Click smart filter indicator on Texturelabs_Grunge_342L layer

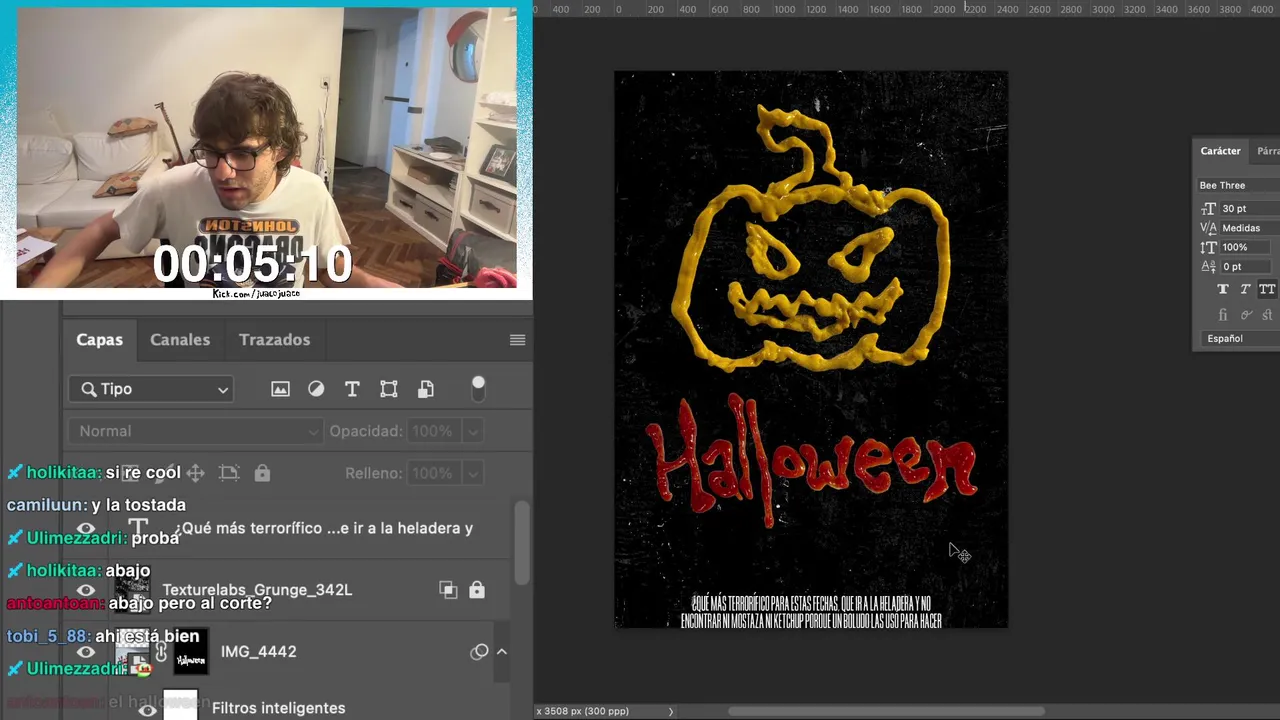[448, 590]
